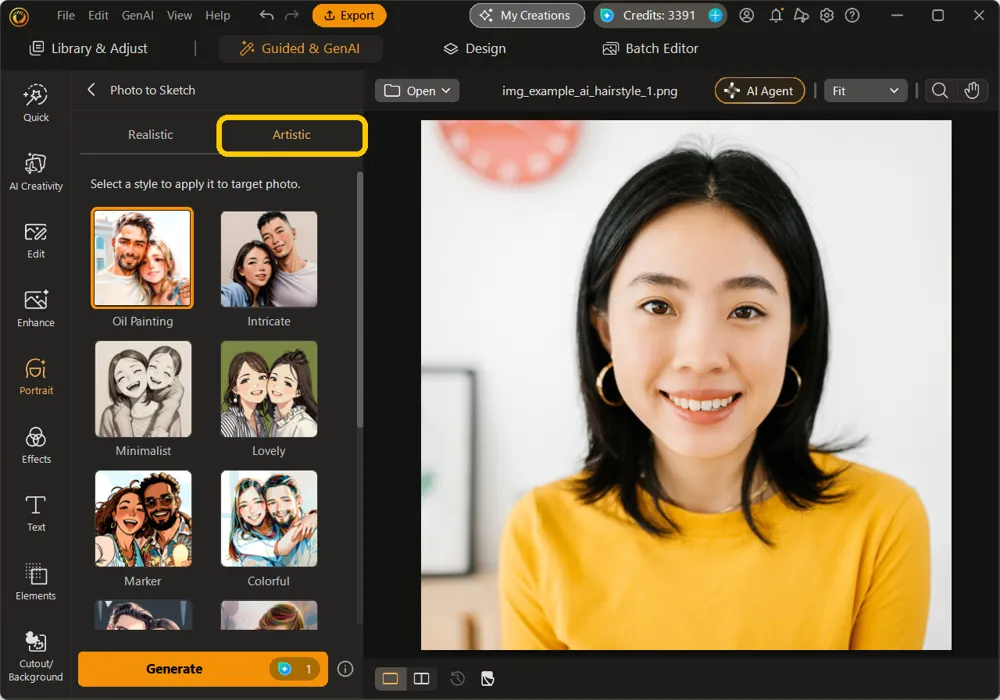Select the Realistic style tab
Image resolution: width=1000 pixels, height=700 pixels.
click(x=151, y=135)
